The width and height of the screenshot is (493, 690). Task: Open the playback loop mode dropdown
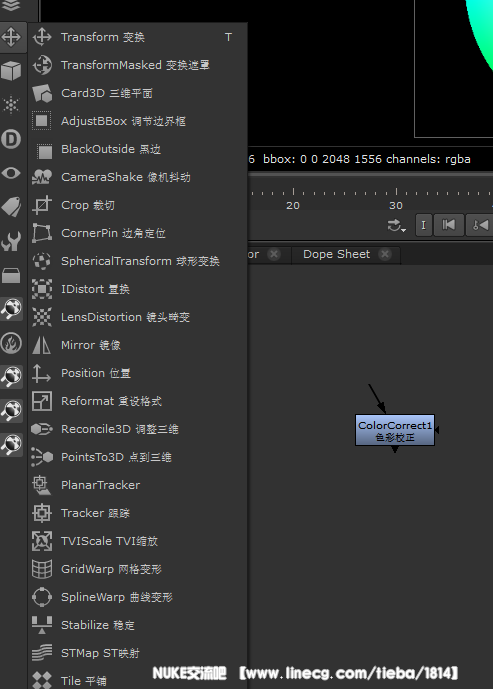click(x=397, y=226)
